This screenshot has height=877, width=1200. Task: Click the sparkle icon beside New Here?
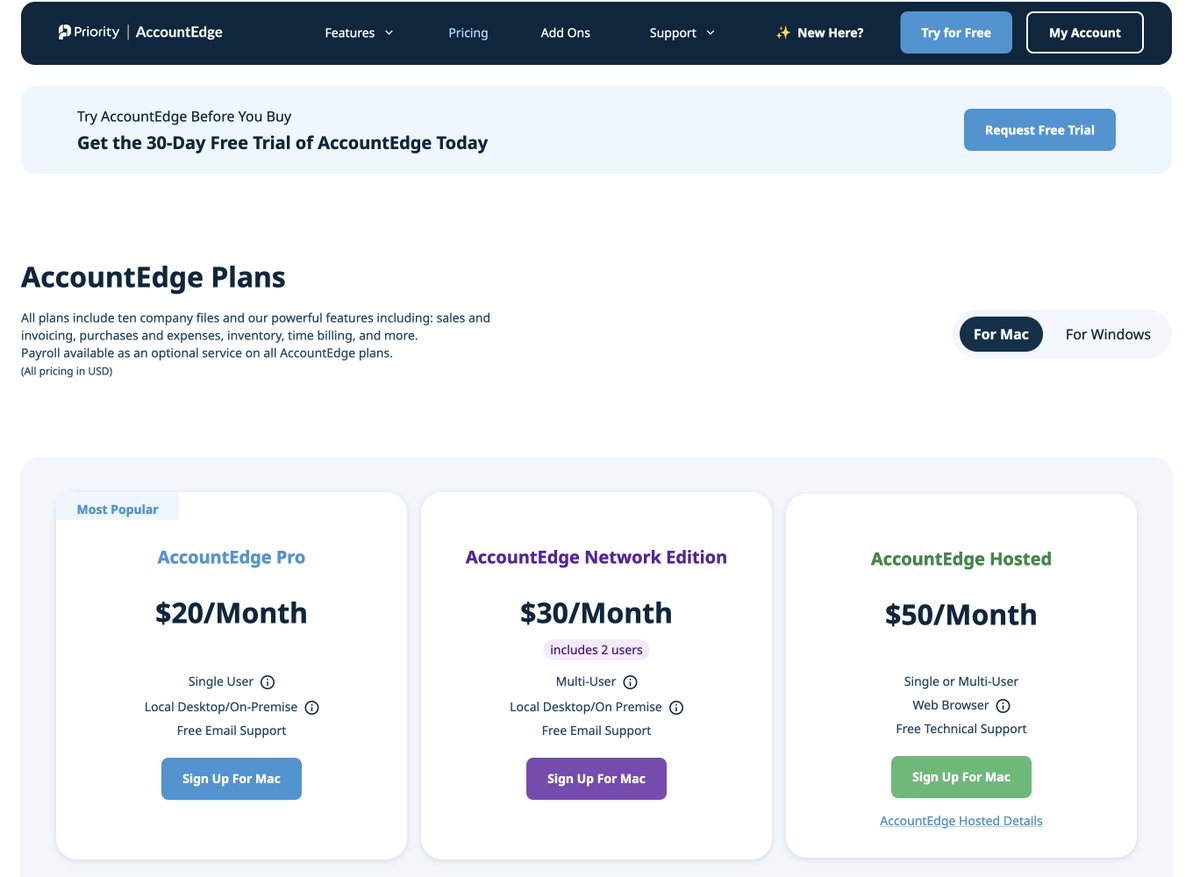click(x=783, y=33)
